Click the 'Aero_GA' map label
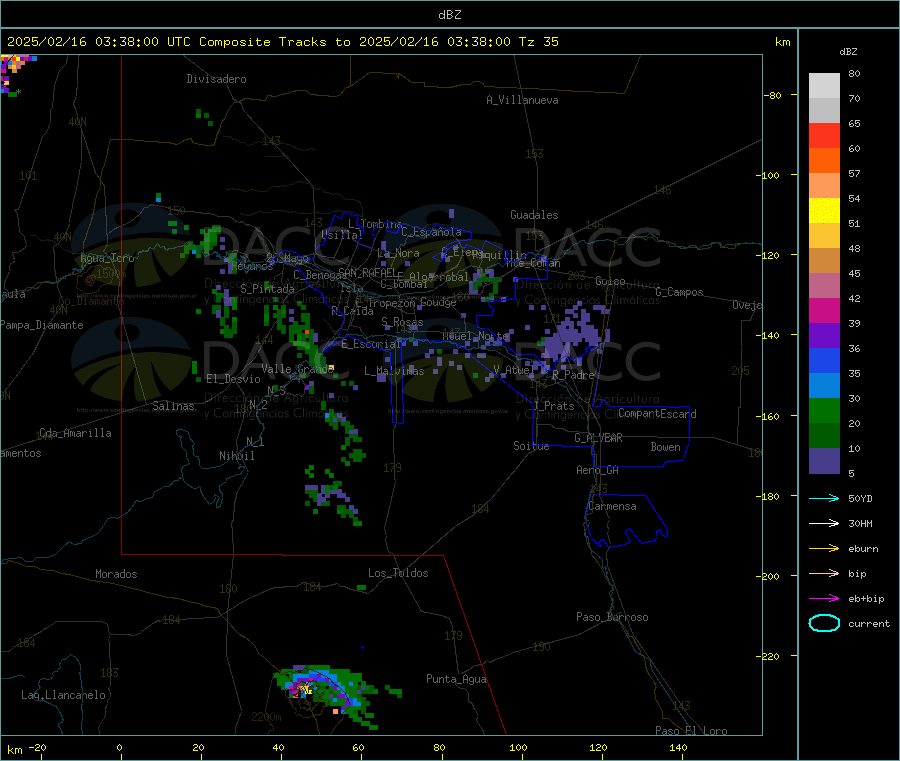The image size is (900, 761). coord(598,470)
